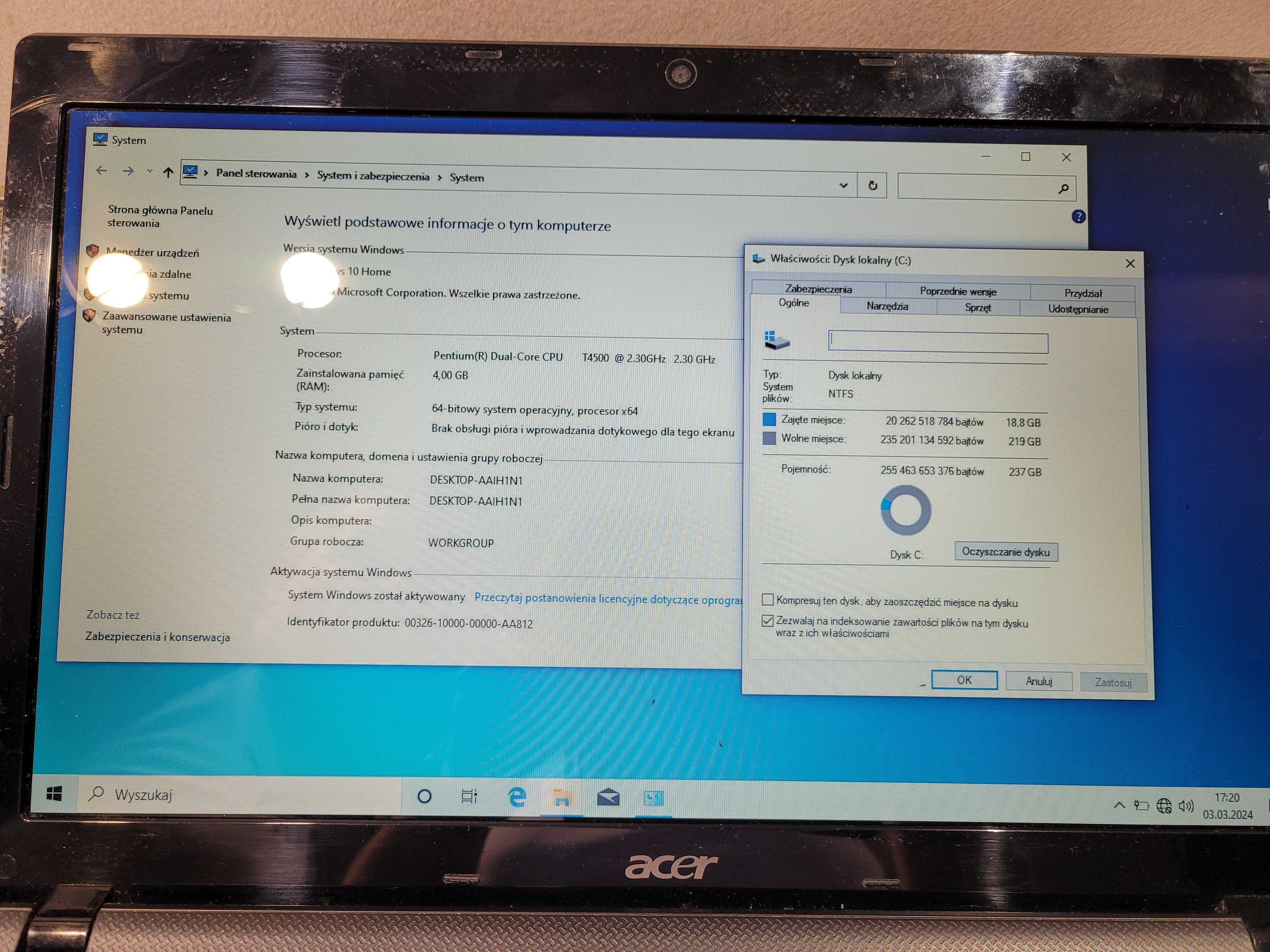Open the network globe tray icon
1270x952 pixels.
coord(1164,806)
